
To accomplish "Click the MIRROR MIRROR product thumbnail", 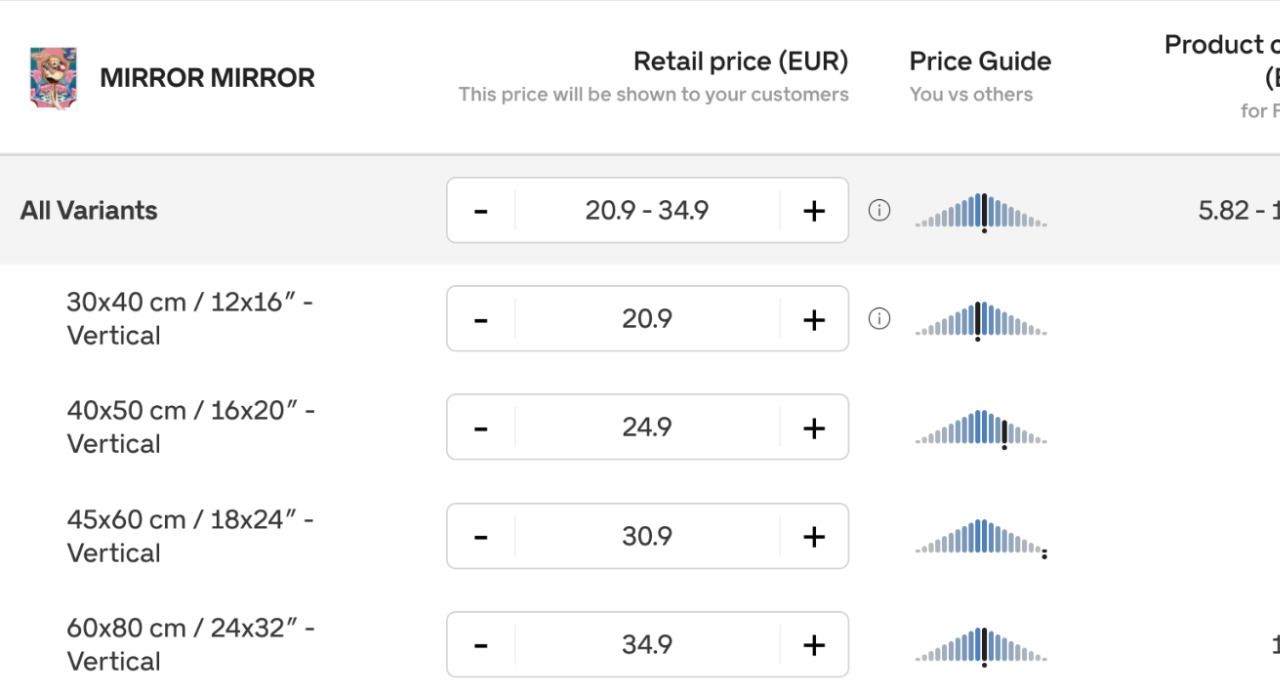I will pos(55,77).
